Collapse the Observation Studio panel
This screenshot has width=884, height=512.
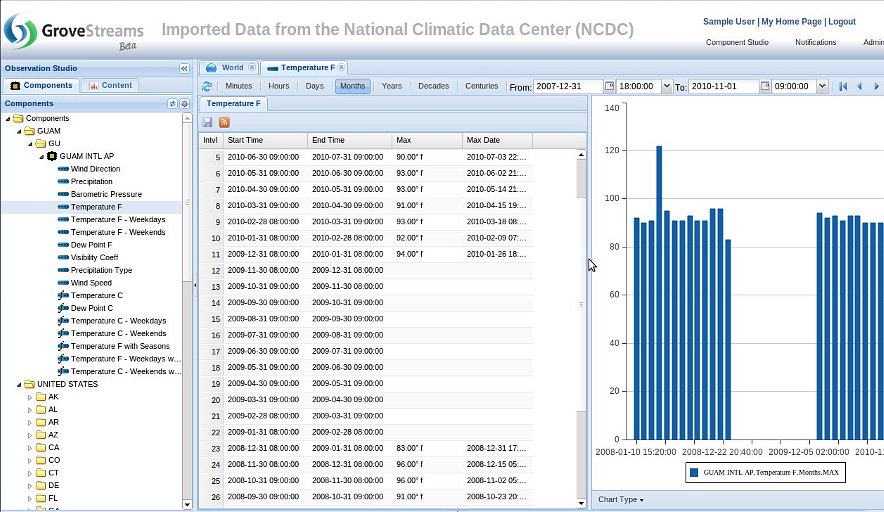coord(184,68)
